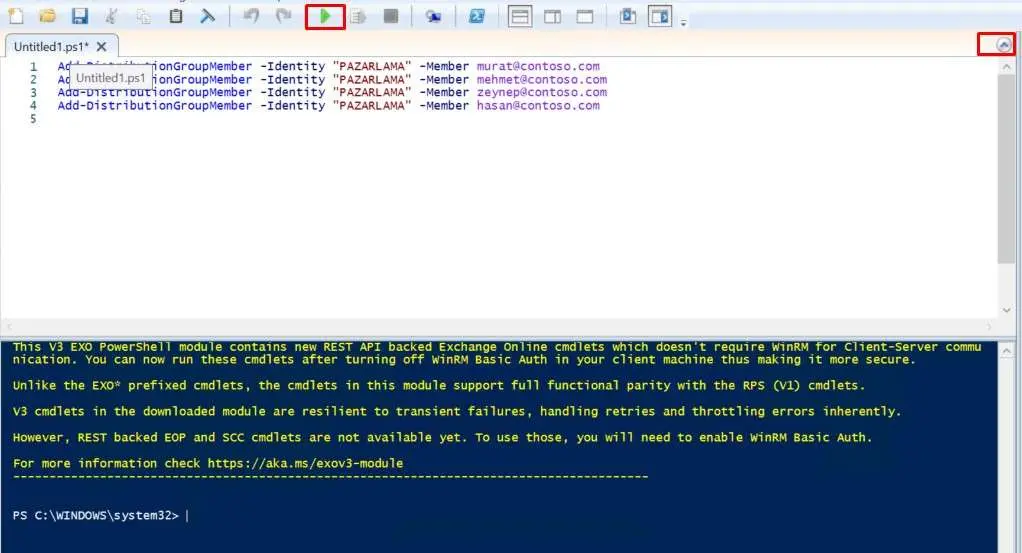Clear the console pane
Image resolution: width=1022 pixels, height=553 pixels.
coord(207,16)
